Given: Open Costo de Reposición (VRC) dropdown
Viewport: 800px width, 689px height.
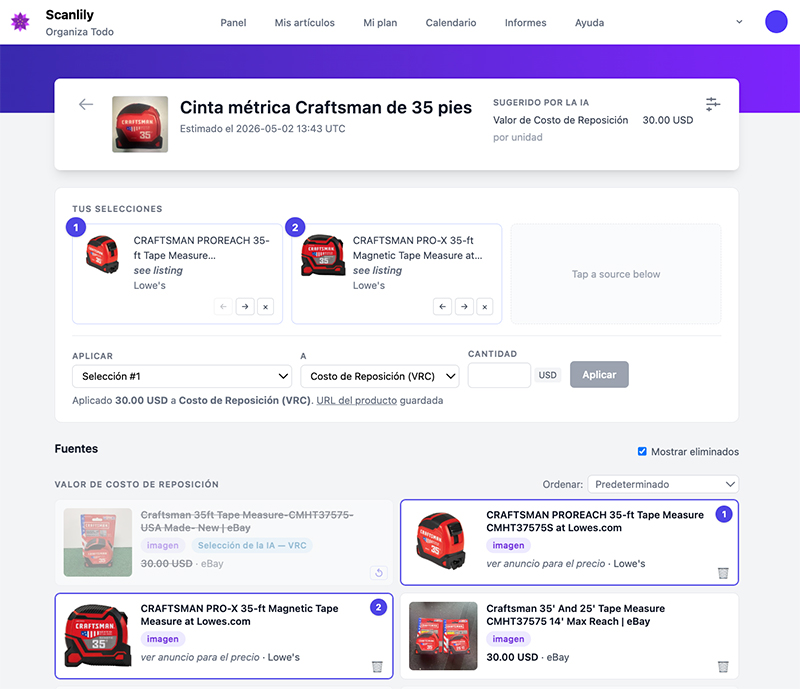Looking at the screenshot, I should [380, 376].
